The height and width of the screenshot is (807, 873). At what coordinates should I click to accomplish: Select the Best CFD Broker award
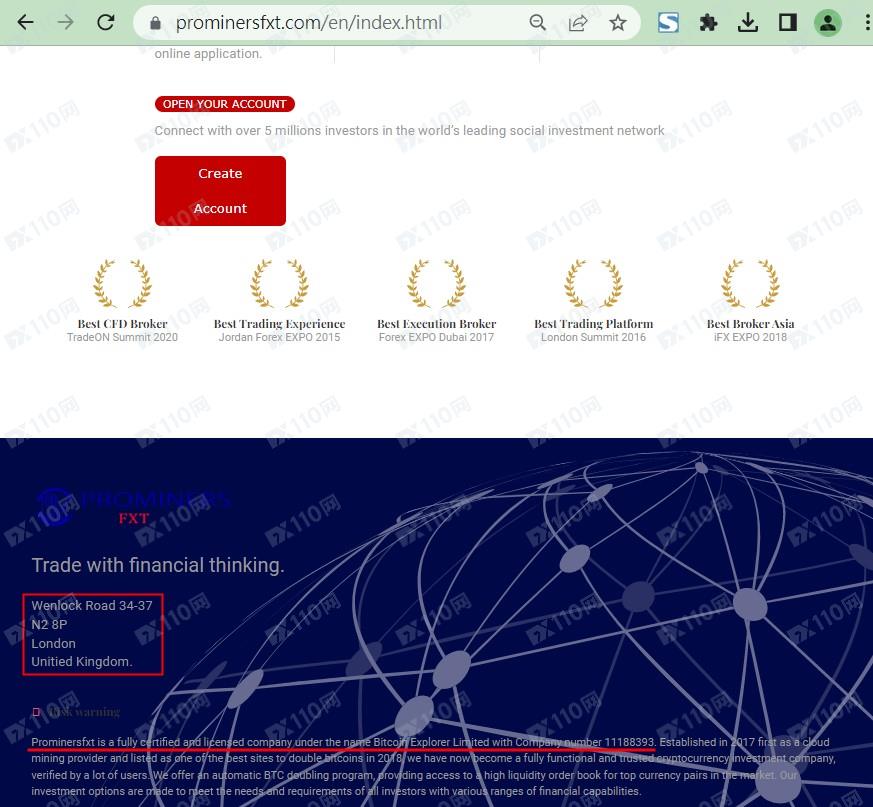122,300
